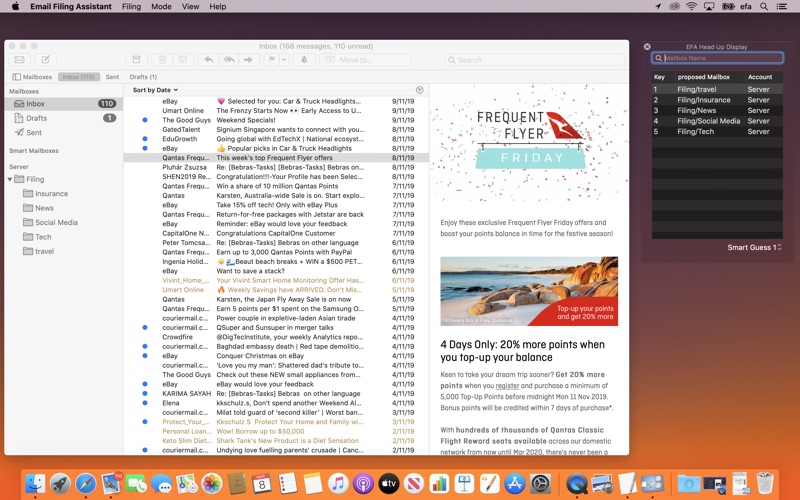Select Drafts in the Mailboxes sidebar
The width and height of the screenshot is (800, 500).
[x=64, y=118]
